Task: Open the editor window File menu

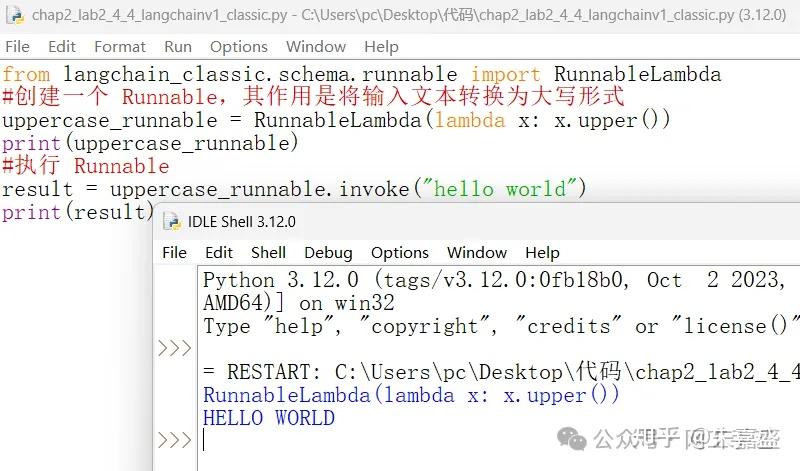Action: pyautogui.click(x=17, y=47)
